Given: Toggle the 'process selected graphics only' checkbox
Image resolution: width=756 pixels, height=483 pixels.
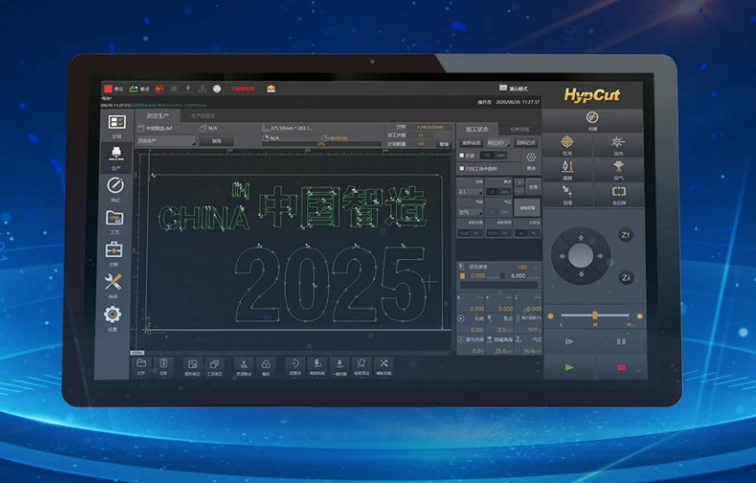Looking at the screenshot, I should click(x=462, y=169).
